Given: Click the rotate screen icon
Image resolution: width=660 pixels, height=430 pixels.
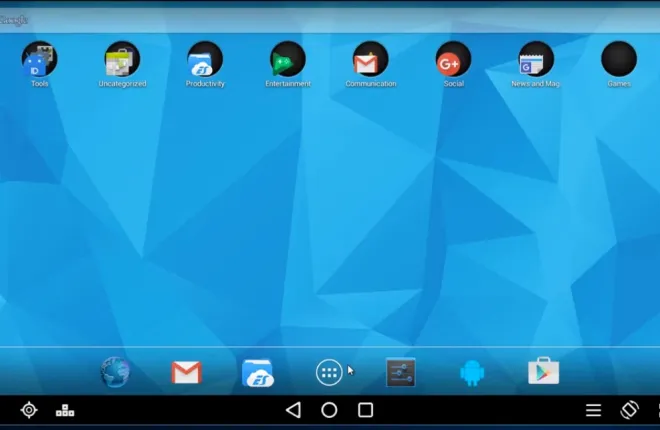Looking at the screenshot, I should click(x=629, y=410).
